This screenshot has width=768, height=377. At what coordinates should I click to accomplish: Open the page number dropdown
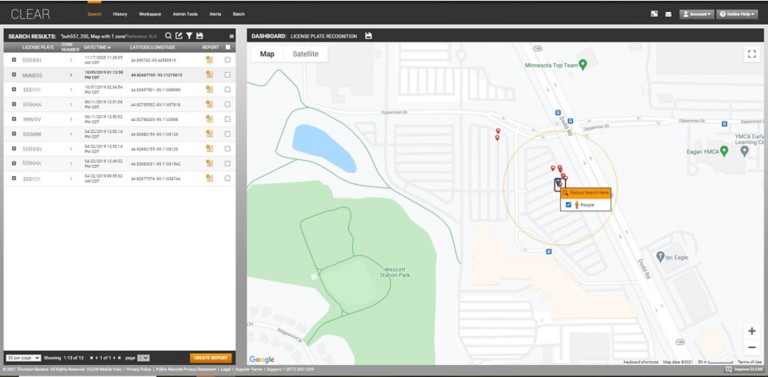(x=143, y=358)
